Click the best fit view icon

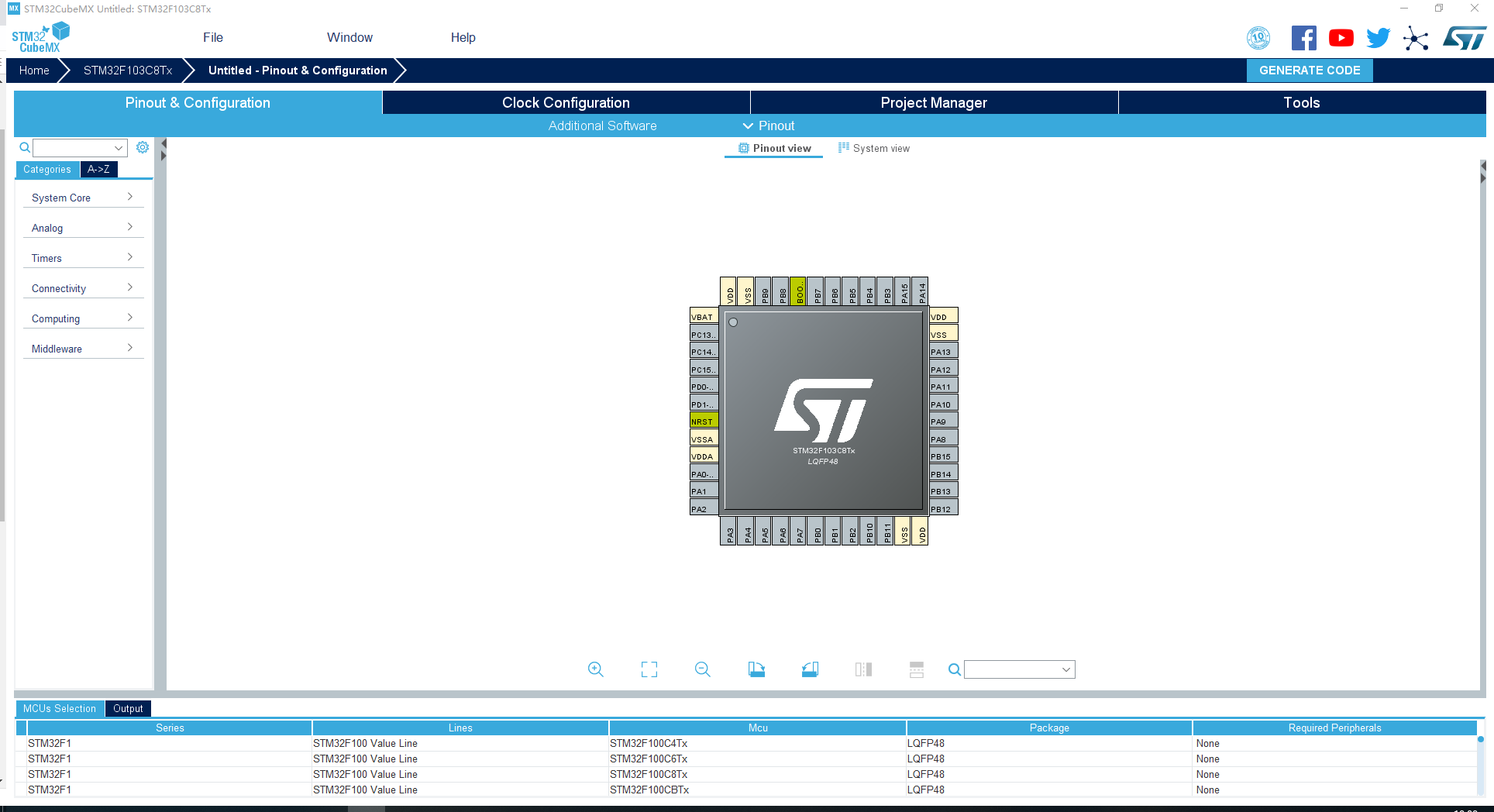649,669
